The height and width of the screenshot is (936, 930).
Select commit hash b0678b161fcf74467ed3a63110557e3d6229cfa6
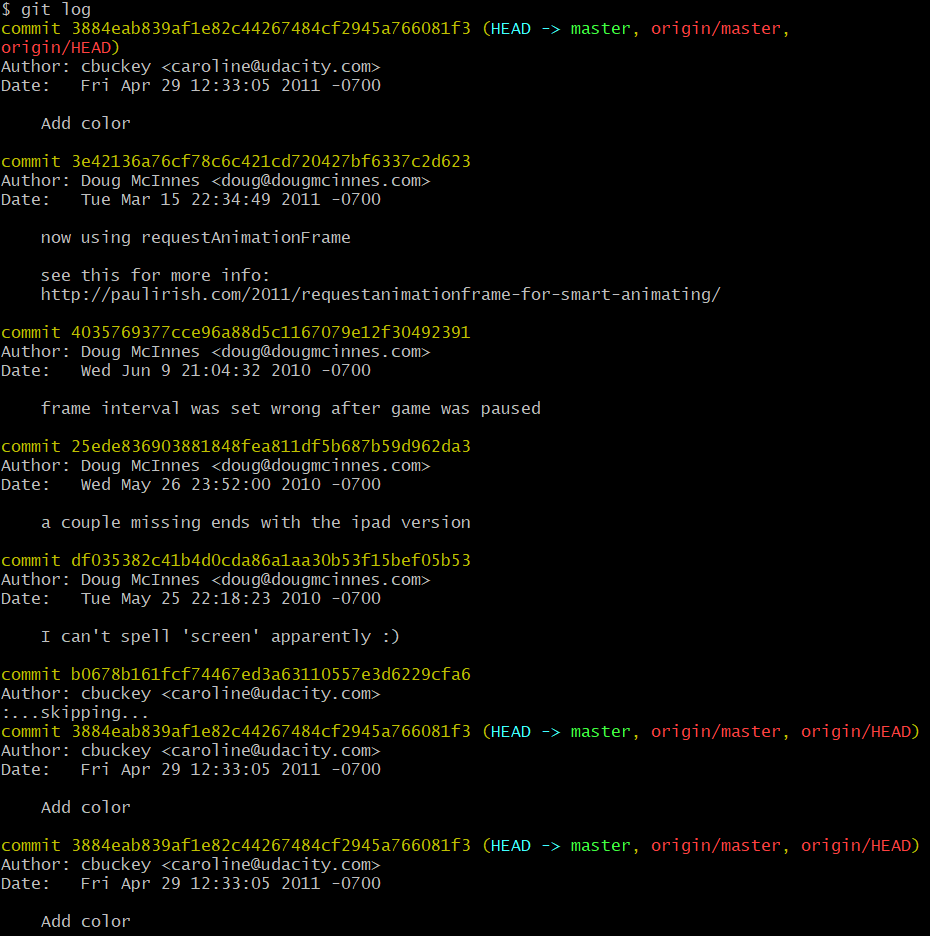271,675
